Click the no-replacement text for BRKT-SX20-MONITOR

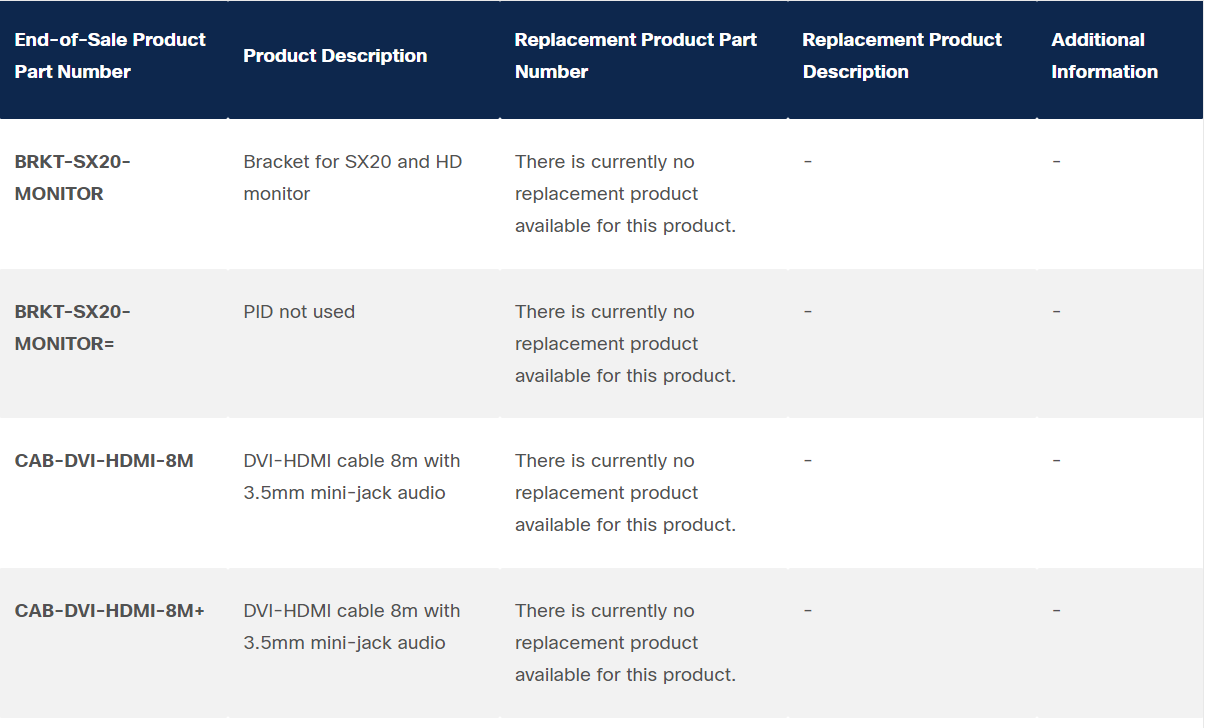tap(625, 194)
